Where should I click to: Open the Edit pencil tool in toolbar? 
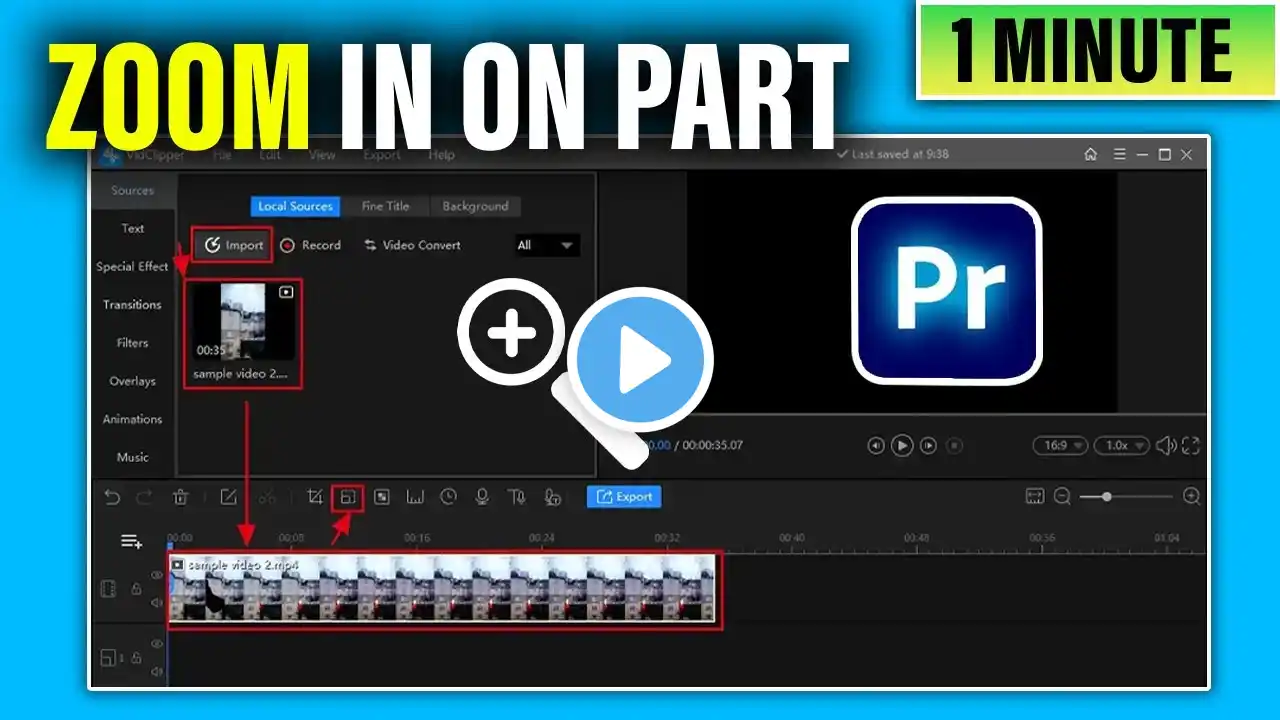pos(228,497)
